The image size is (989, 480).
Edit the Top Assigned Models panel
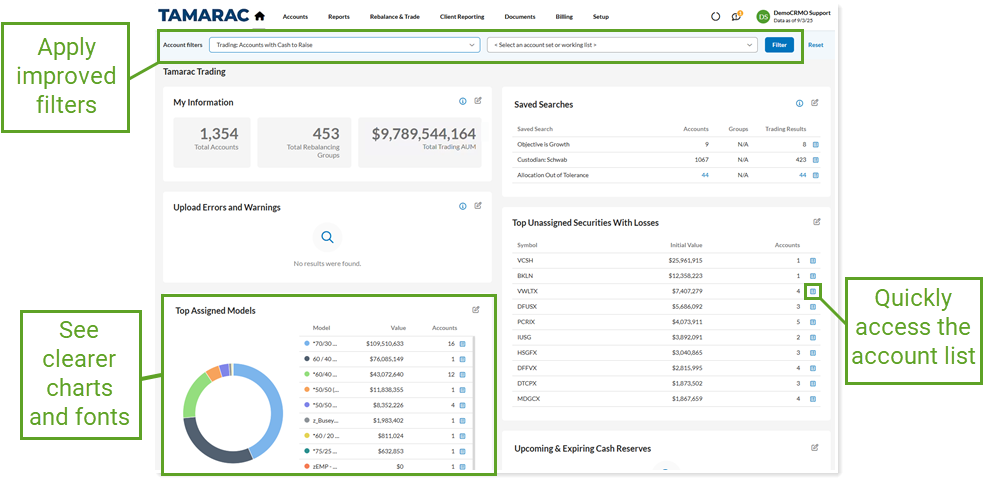pos(476,310)
